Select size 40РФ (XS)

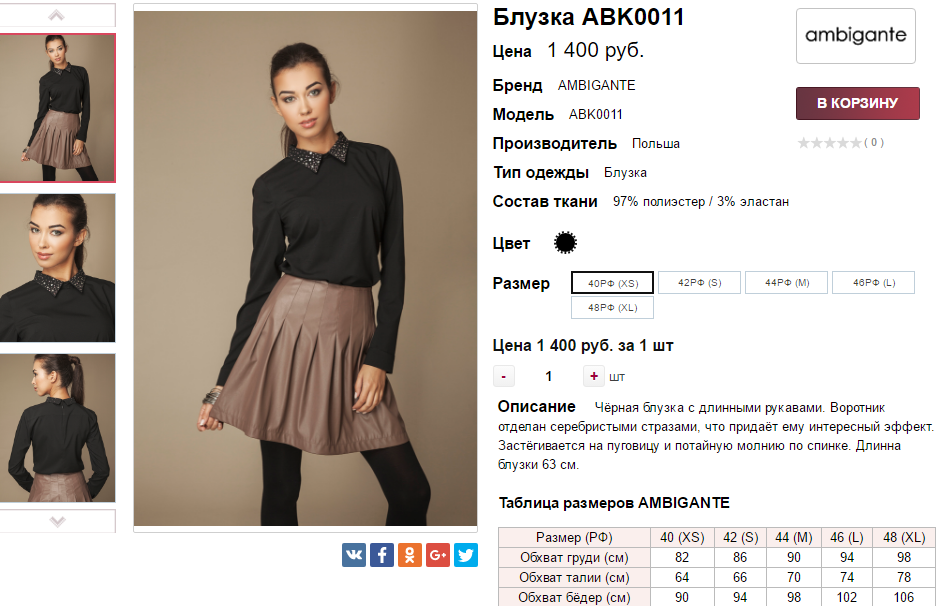(x=612, y=282)
